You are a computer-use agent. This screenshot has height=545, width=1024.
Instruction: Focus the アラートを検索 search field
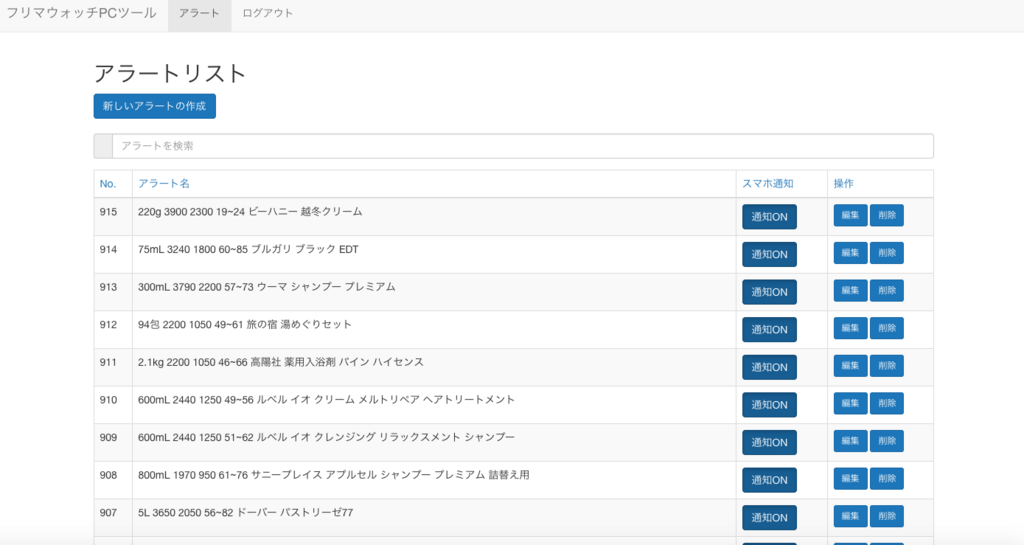(x=522, y=146)
